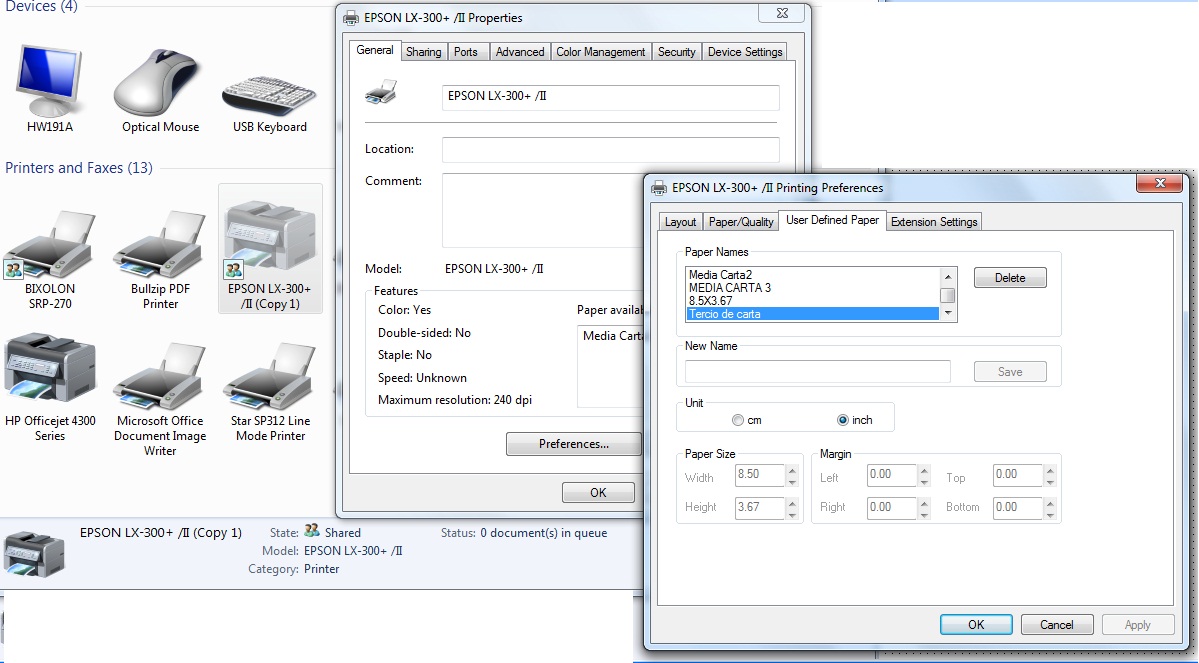Click the Apply button in Printing Preferences

(x=1137, y=625)
